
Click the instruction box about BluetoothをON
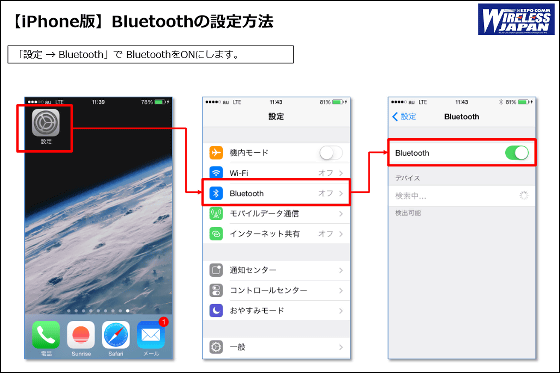click(x=150, y=54)
